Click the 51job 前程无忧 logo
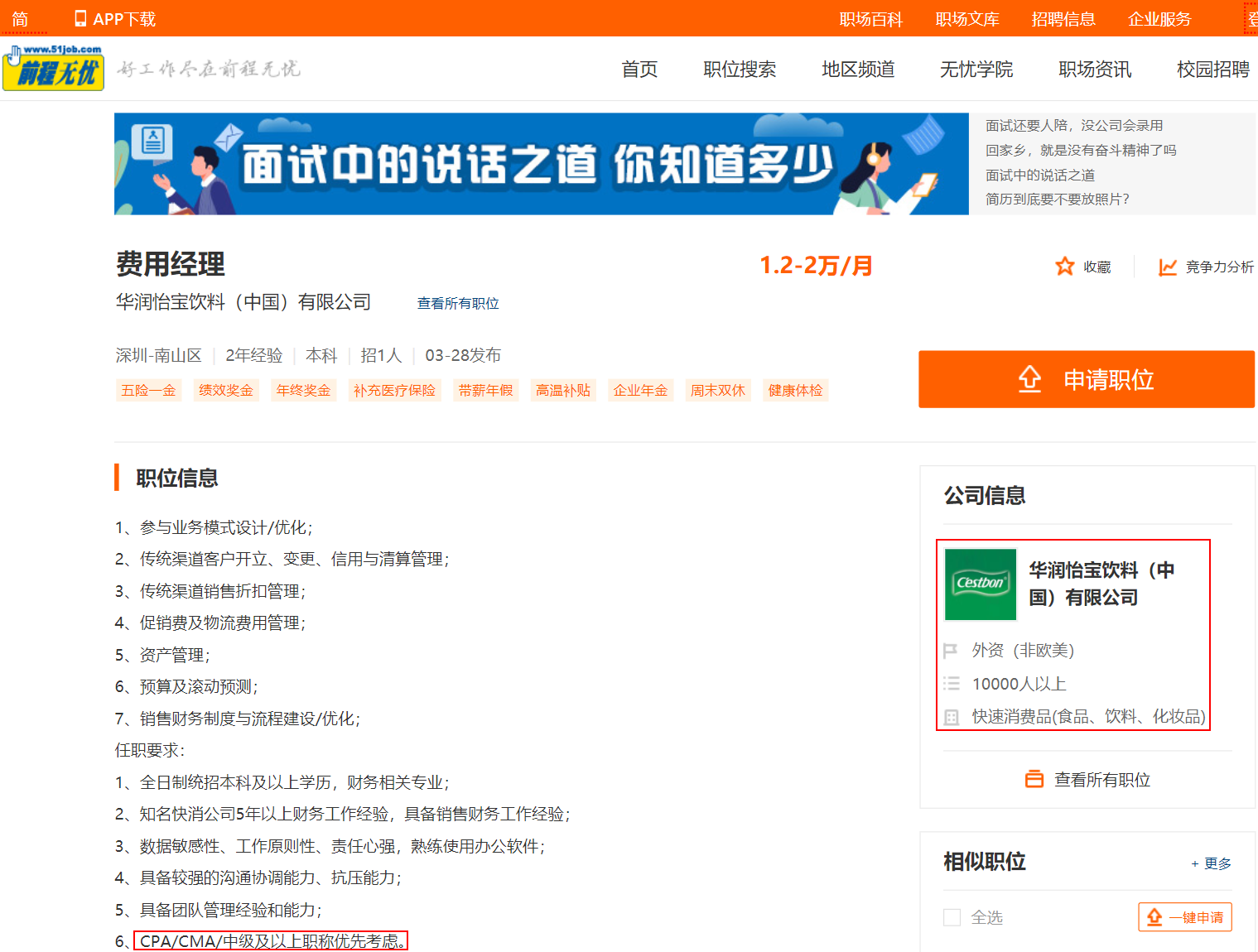The width and height of the screenshot is (1258, 952). 53,68
